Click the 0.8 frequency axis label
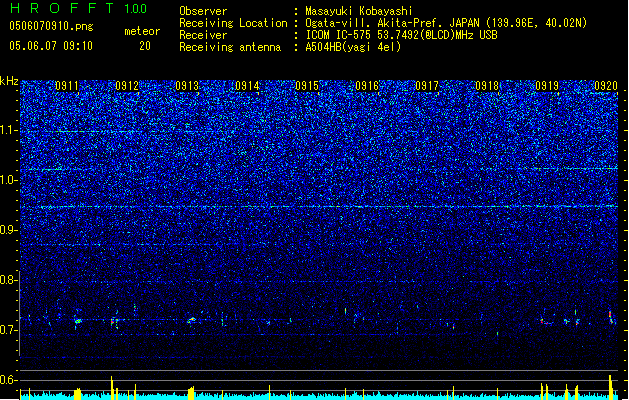The height and width of the screenshot is (400, 629). coord(7,280)
